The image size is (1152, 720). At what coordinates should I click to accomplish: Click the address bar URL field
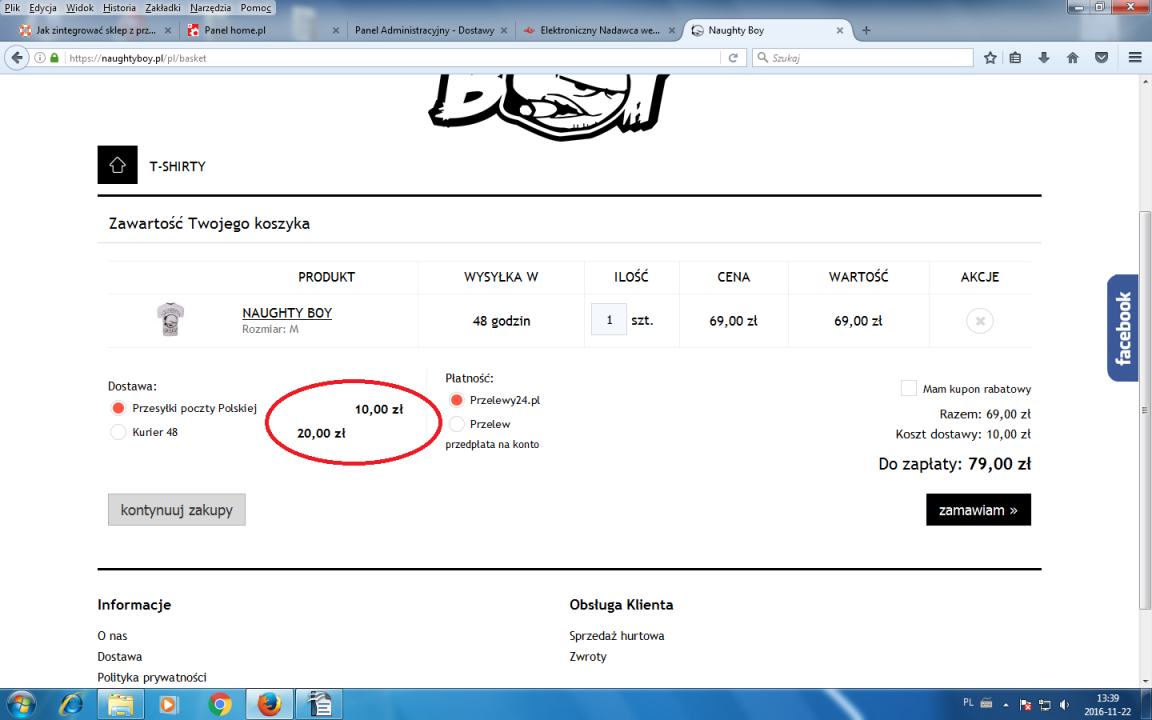point(393,57)
